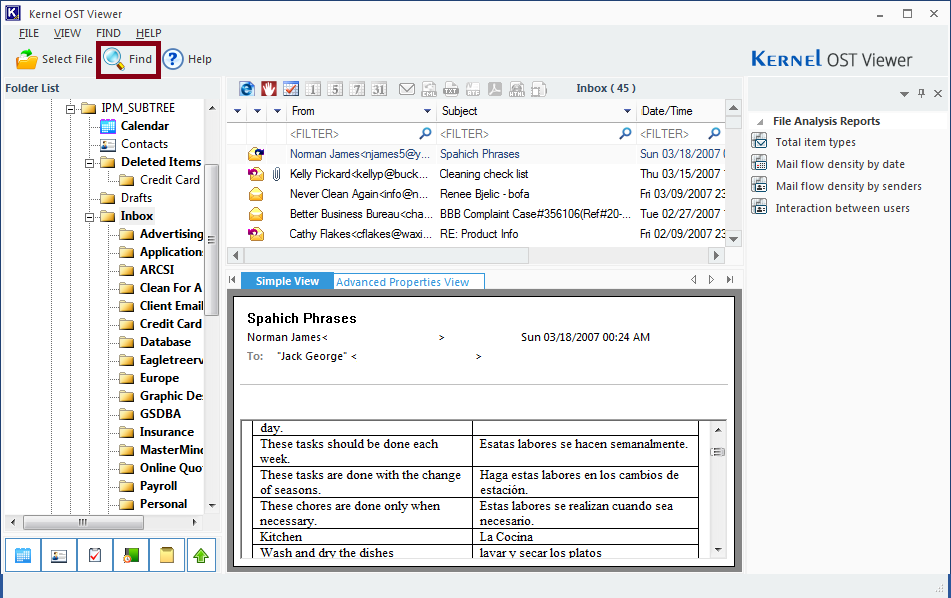
Task: Click the envelope MSG save icon
Action: click(x=407, y=89)
